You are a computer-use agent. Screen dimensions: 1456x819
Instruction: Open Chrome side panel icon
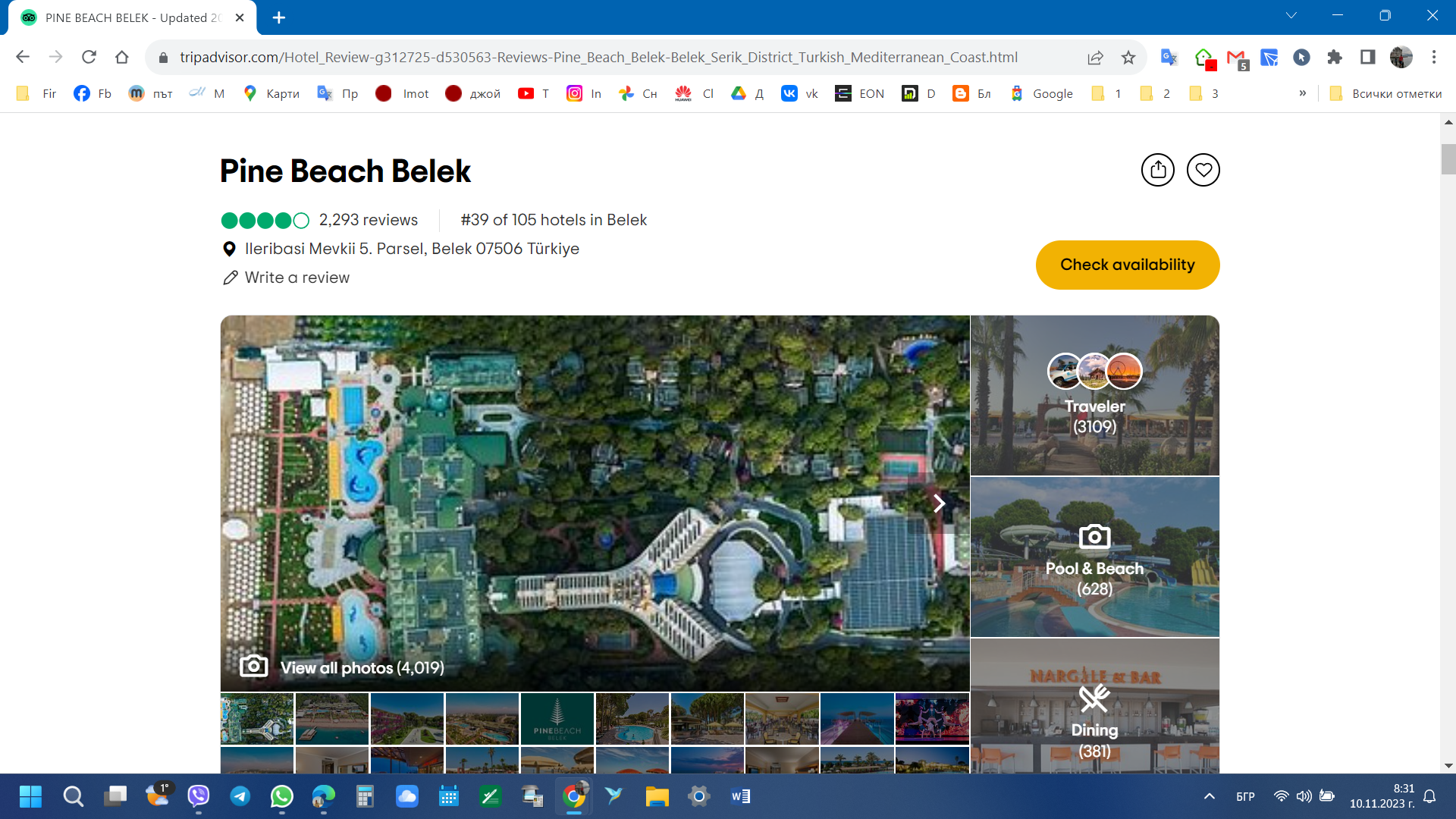(x=1367, y=58)
